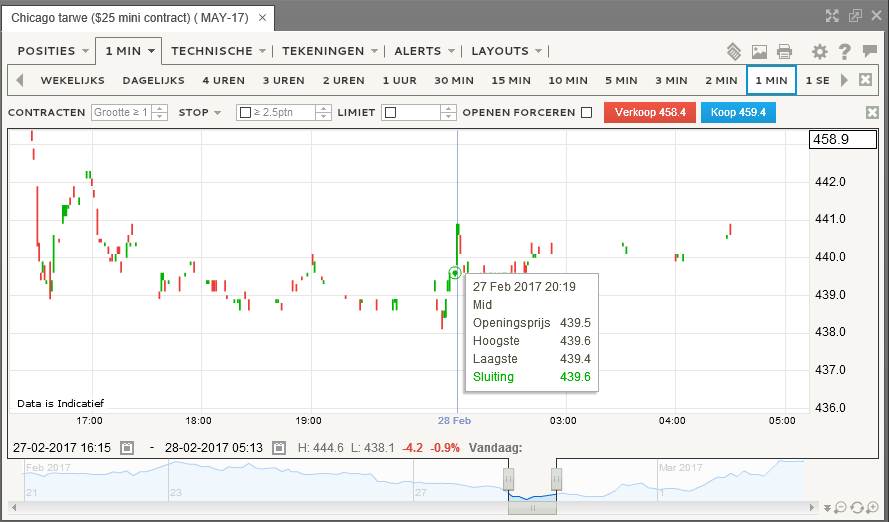Select the 15 MIN timeframe
This screenshot has height=522, width=889.
click(x=511, y=80)
